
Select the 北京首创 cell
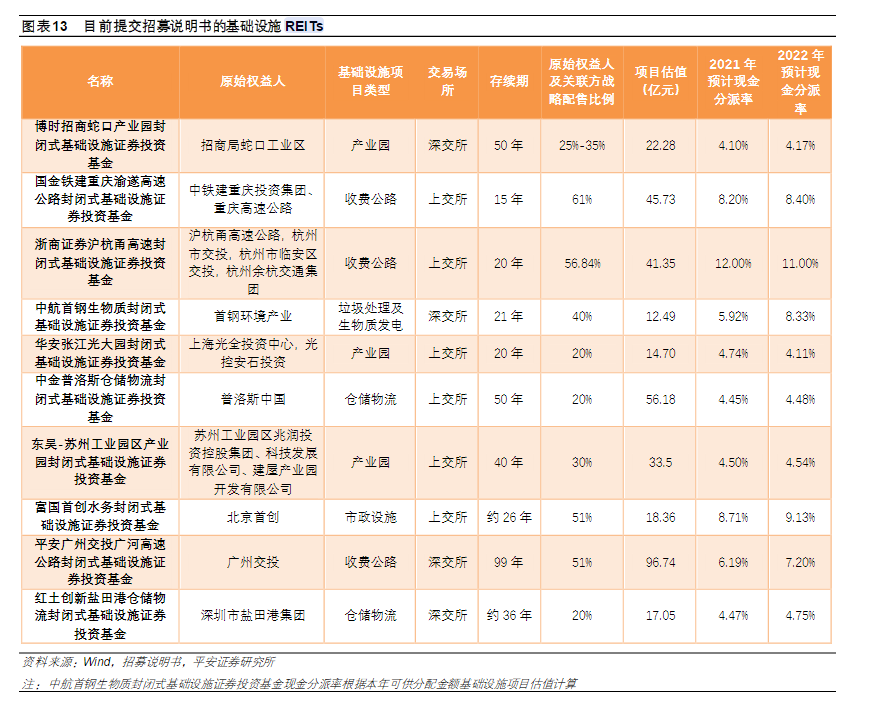click(252, 517)
